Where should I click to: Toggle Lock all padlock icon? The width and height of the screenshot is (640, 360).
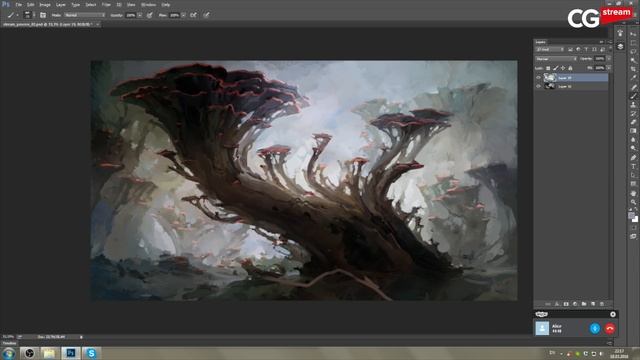pos(570,68)
